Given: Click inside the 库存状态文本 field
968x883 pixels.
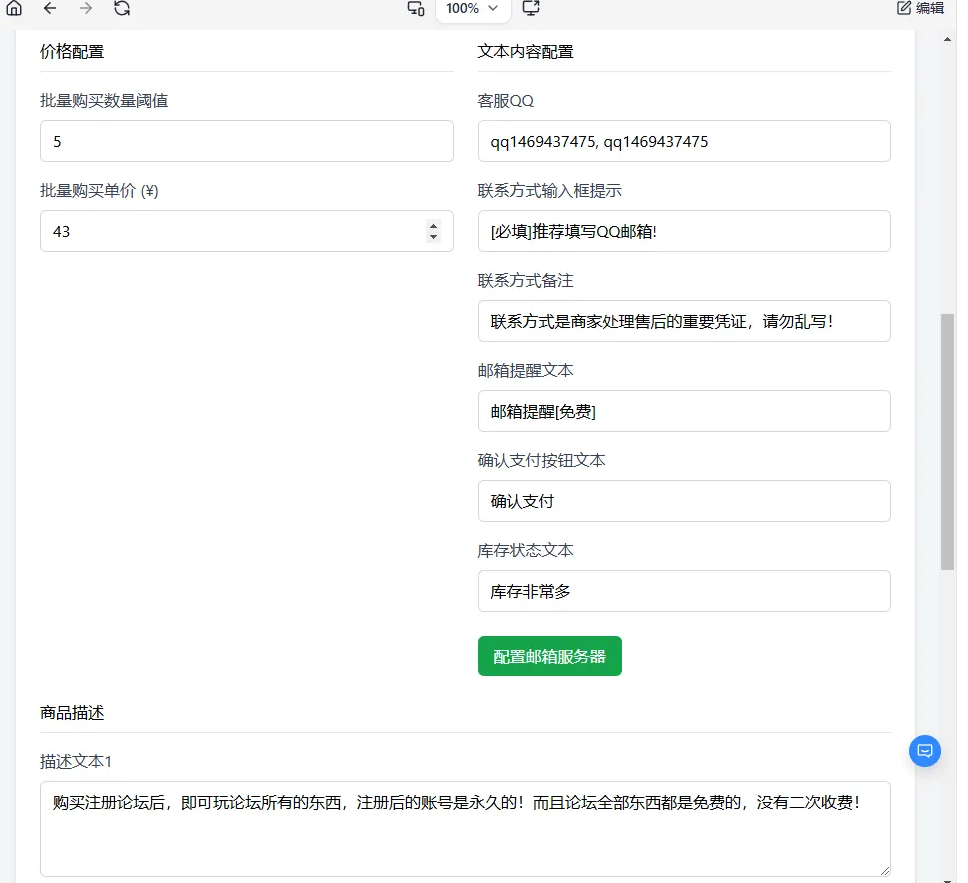Looking at the screenshot, I should pyautogui.click(x=684, y=591).
